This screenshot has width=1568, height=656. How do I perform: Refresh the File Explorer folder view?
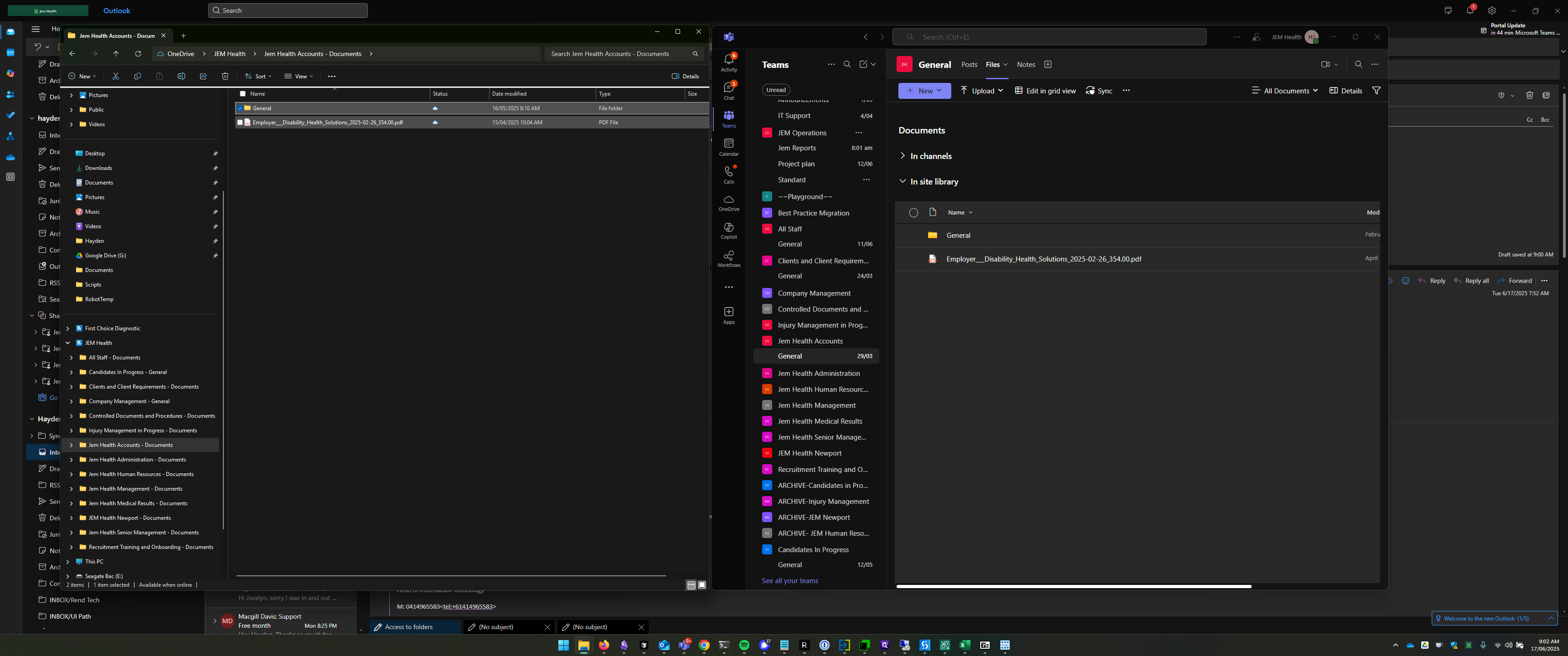(138, 54)
